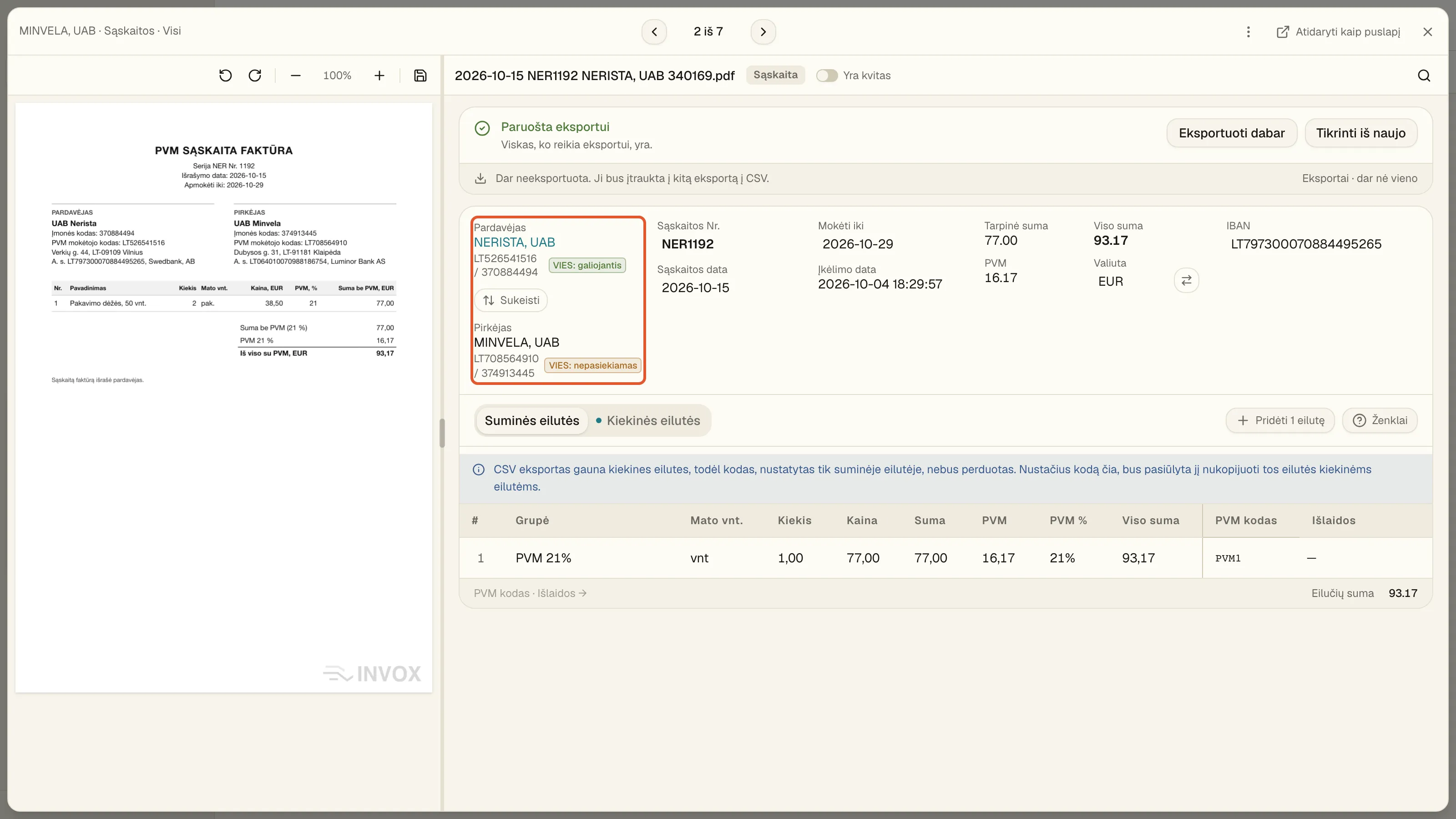Screen dimensions: 1456x819
Task: Click the Išlaidos dash cell in row 1
Action: 1311,558
